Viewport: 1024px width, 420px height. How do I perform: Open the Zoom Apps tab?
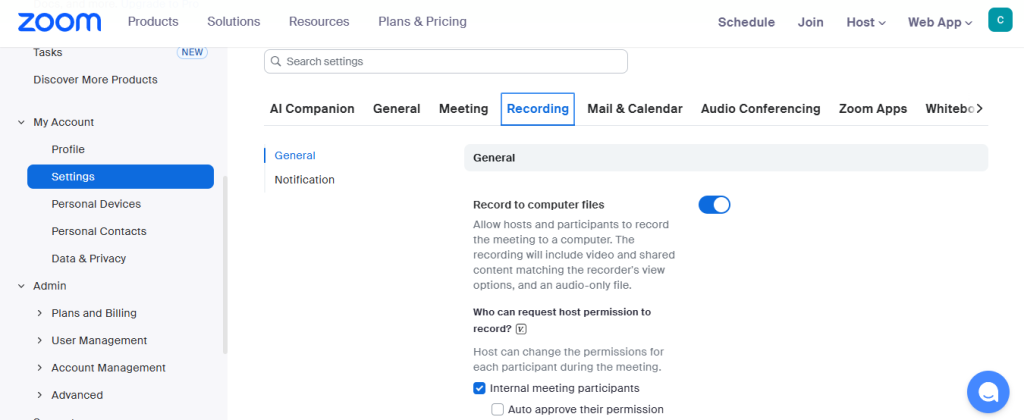[x=873, y=109]
